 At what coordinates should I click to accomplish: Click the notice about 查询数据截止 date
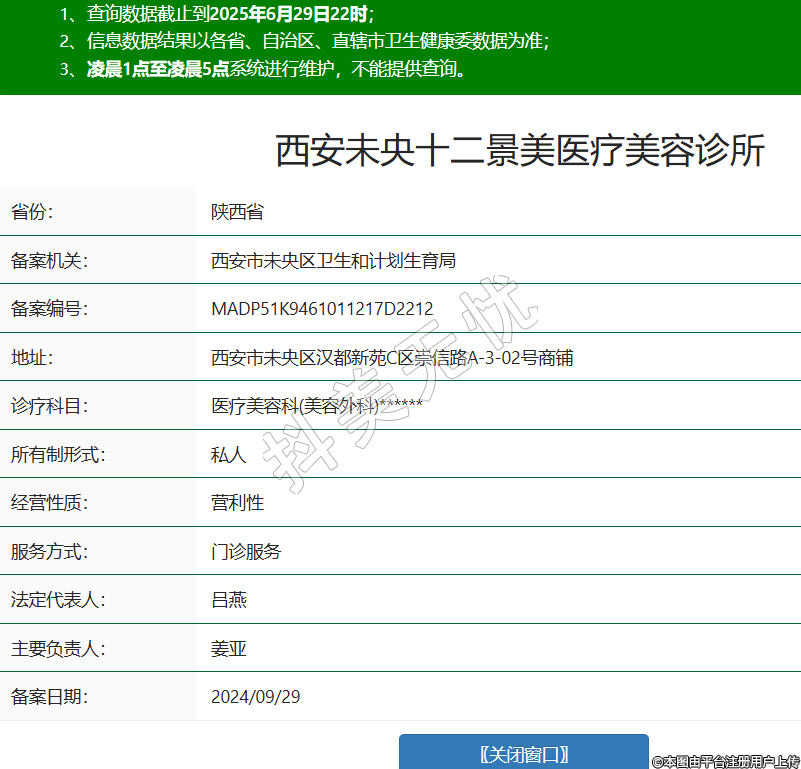click(x=216, y=14)
